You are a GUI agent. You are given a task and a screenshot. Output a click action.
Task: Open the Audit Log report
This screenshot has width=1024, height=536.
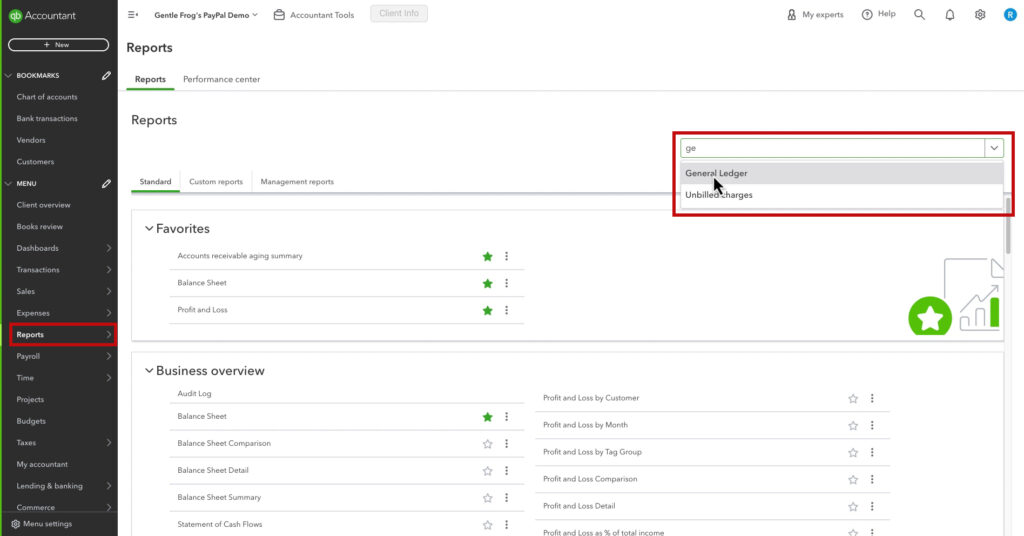(x=195, y=394)
